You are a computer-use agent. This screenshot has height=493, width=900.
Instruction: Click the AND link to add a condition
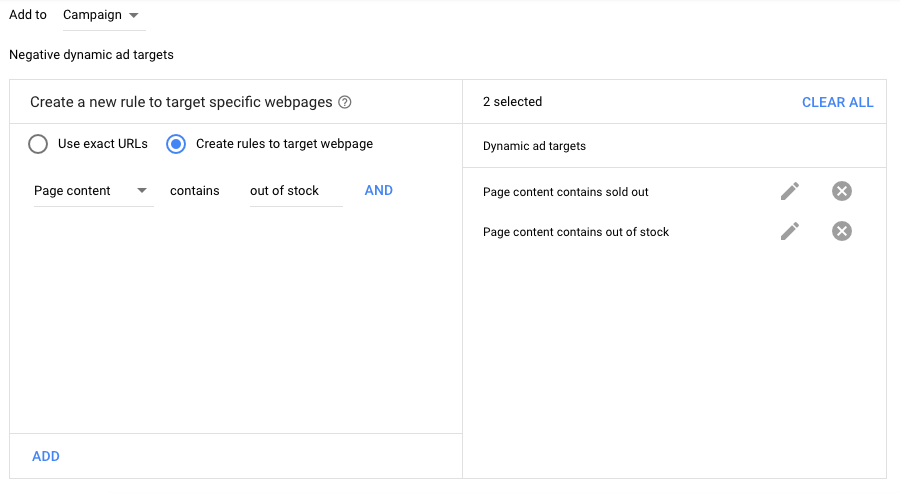(x=379, y=191)
